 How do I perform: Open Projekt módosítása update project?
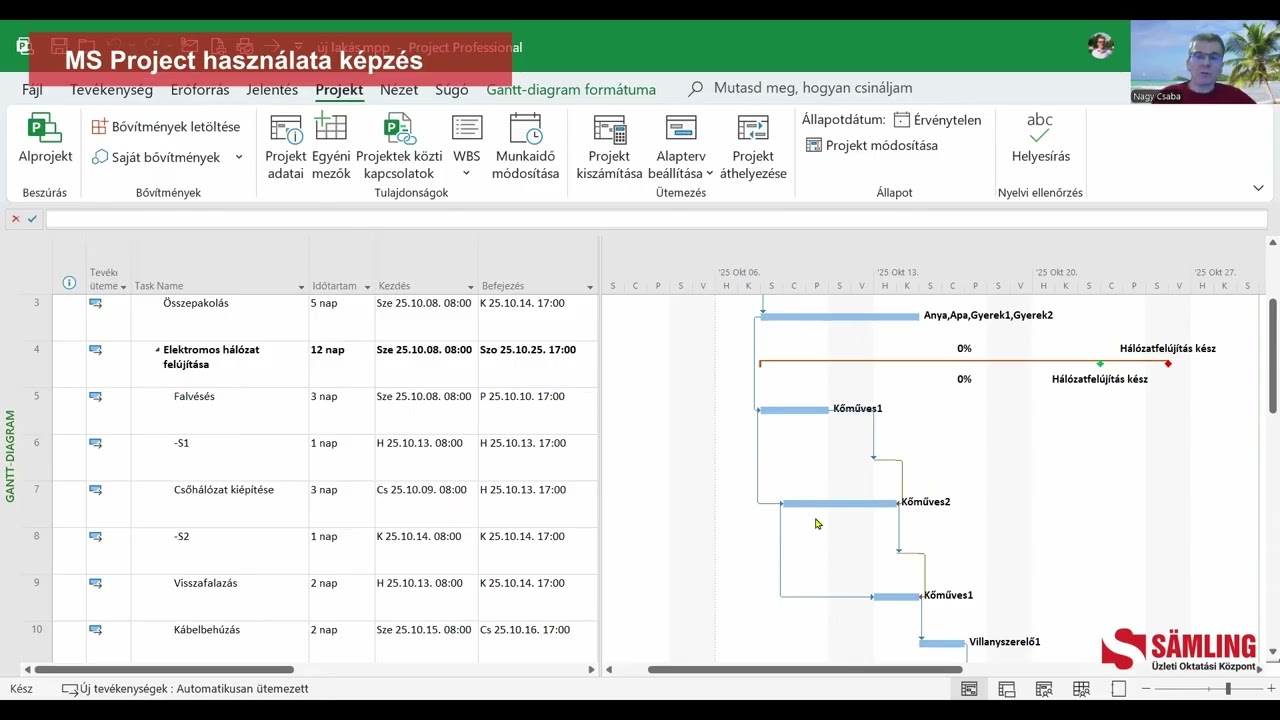point(872,146)
